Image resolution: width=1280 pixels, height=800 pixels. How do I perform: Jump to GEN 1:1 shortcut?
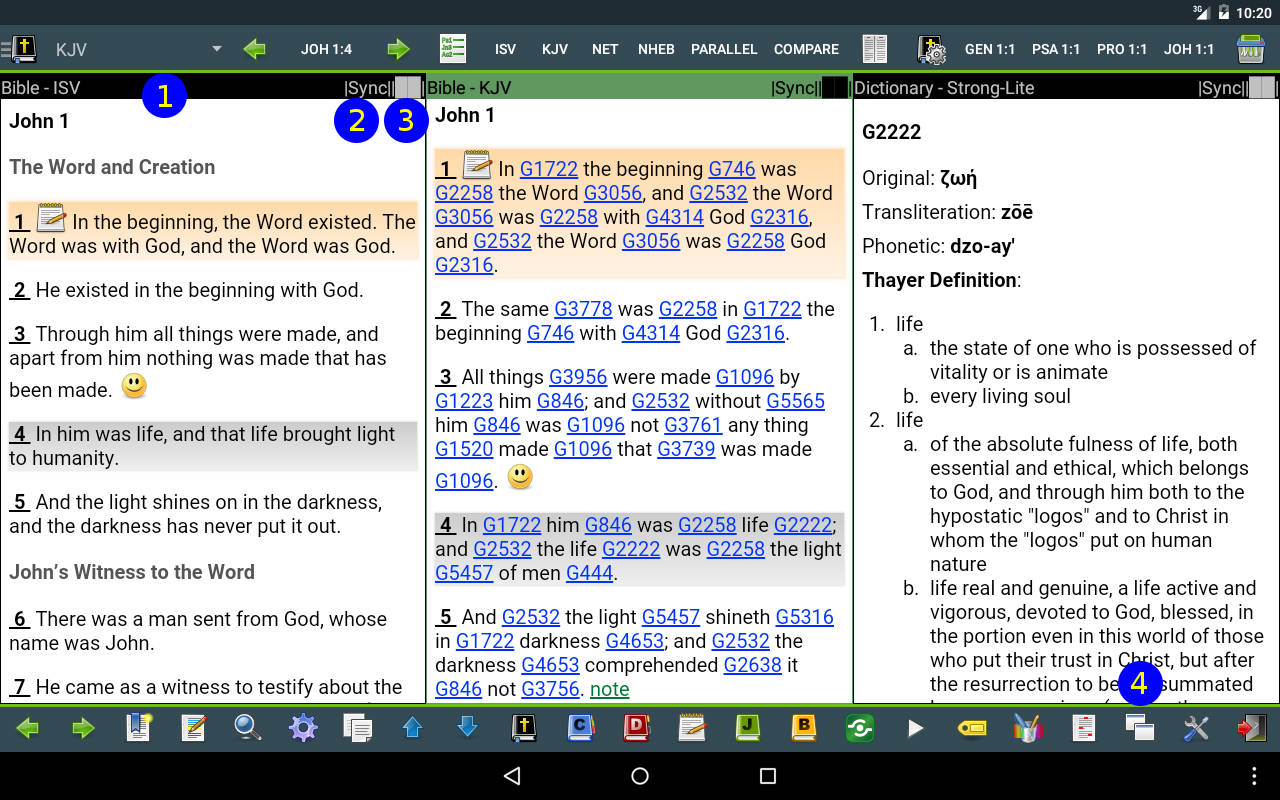click(x=990, y=49)
